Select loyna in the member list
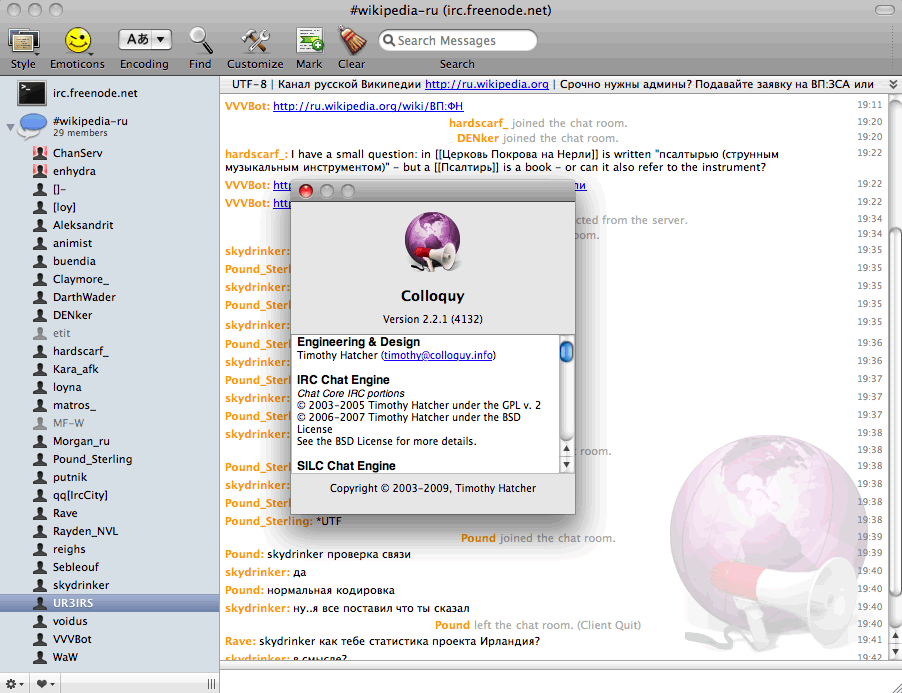902x693 pixels. pos(109,387)
